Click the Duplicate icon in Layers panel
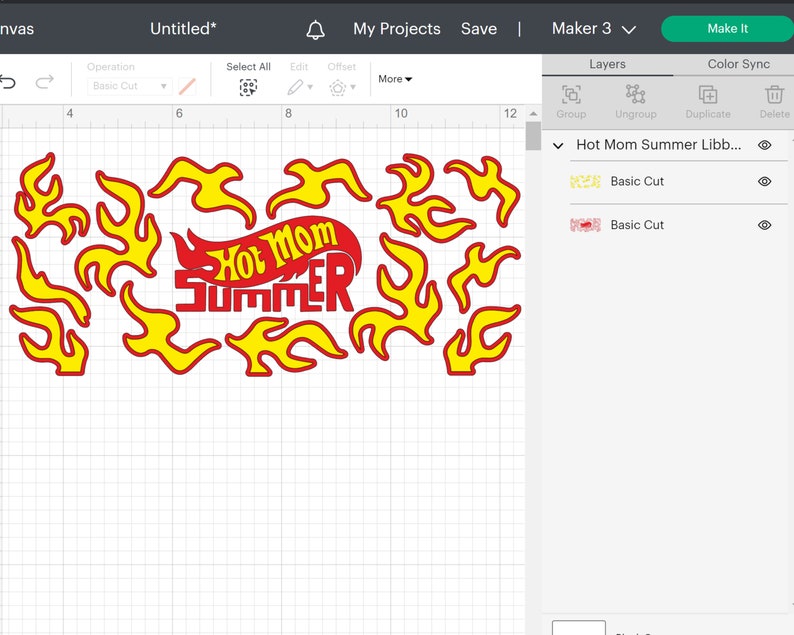 (708, 95)
